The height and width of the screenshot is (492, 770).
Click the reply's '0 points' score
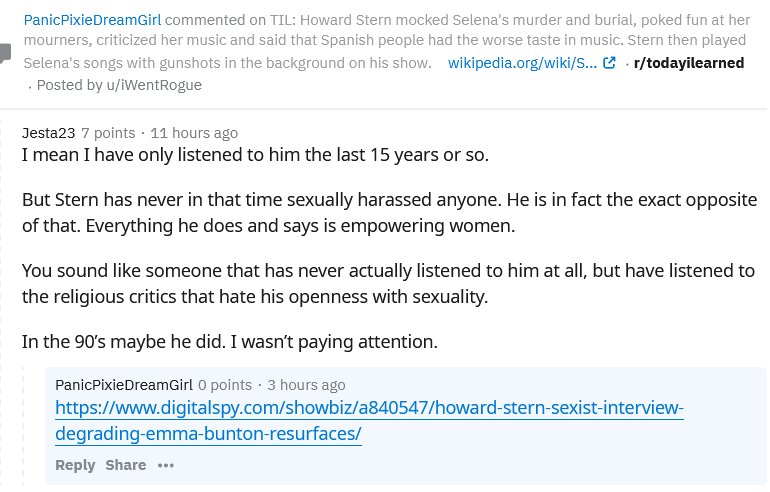225,385
